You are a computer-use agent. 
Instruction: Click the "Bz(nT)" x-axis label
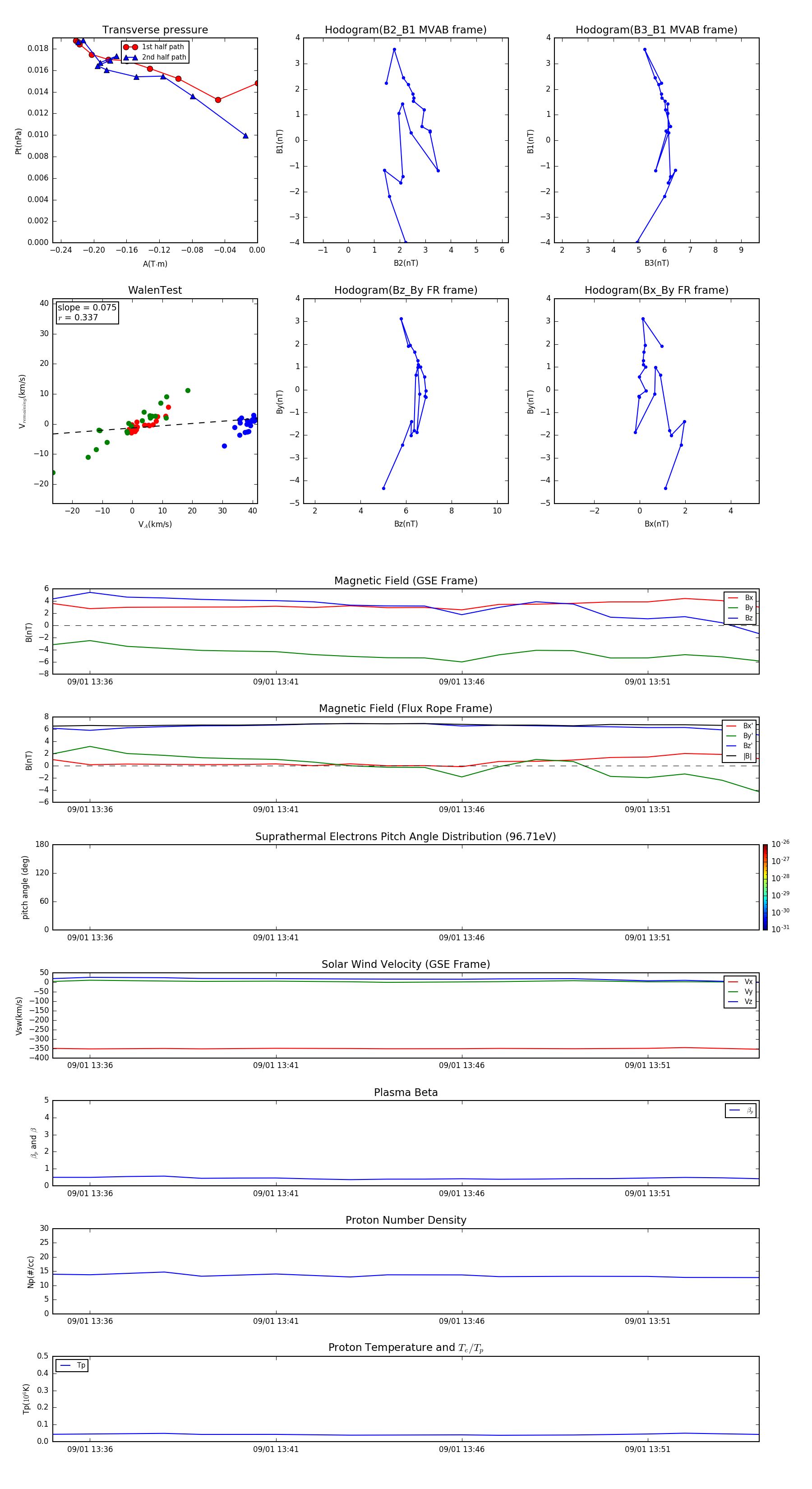(406, 524)
